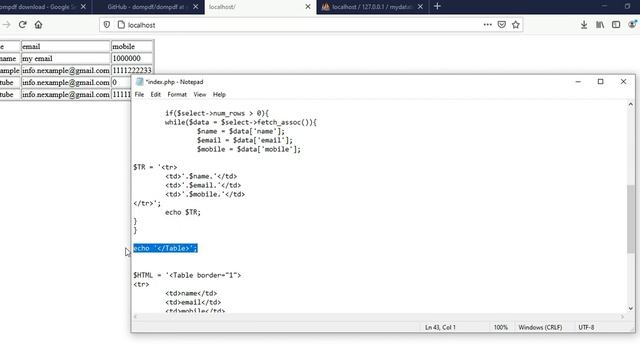640x360 pixels.
Task: Open a new browser tab
Action: point(437,7)
